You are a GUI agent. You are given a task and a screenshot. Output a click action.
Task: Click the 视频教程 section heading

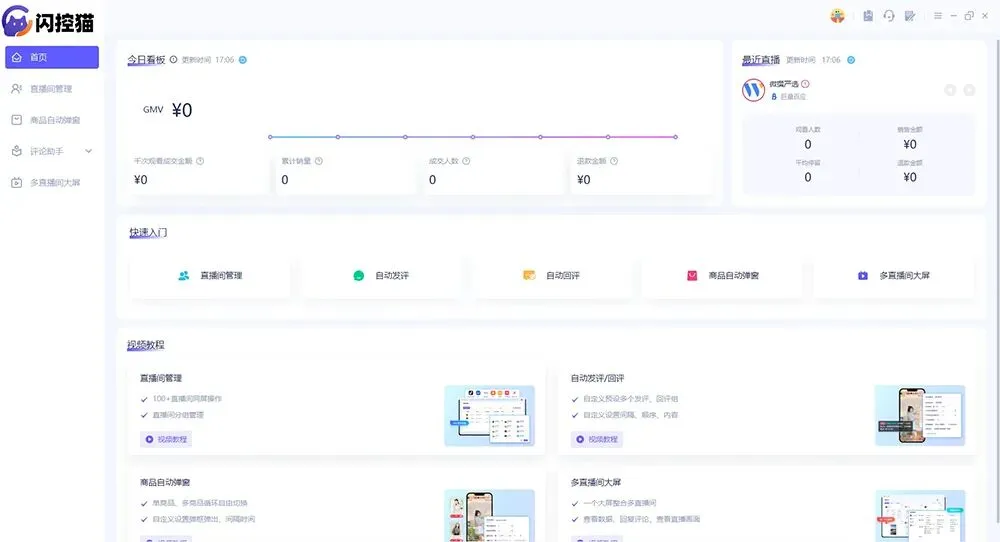[145, 345]
